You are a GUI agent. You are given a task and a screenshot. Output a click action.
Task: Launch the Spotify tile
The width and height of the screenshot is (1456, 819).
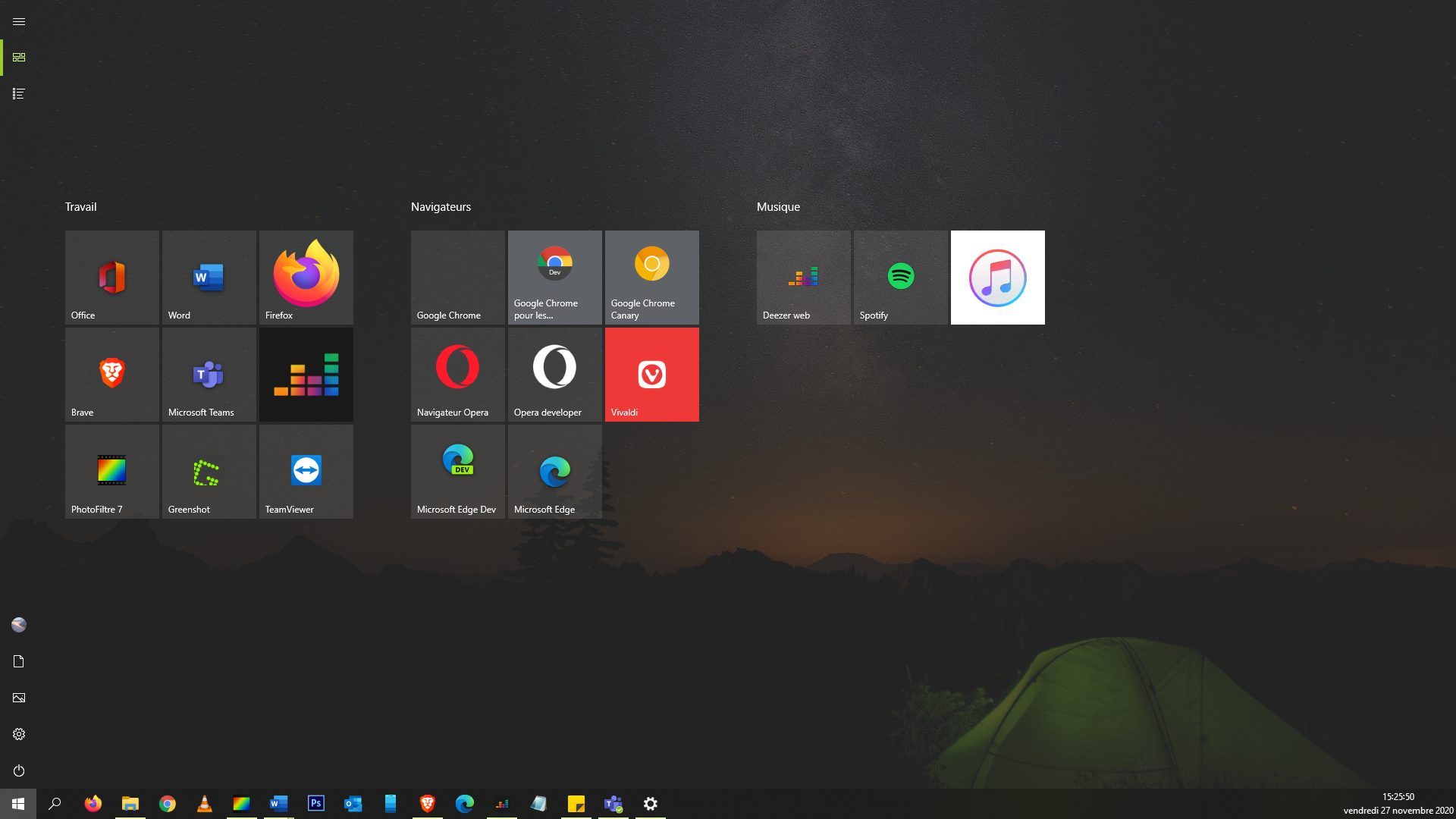(x=901, y=278)
